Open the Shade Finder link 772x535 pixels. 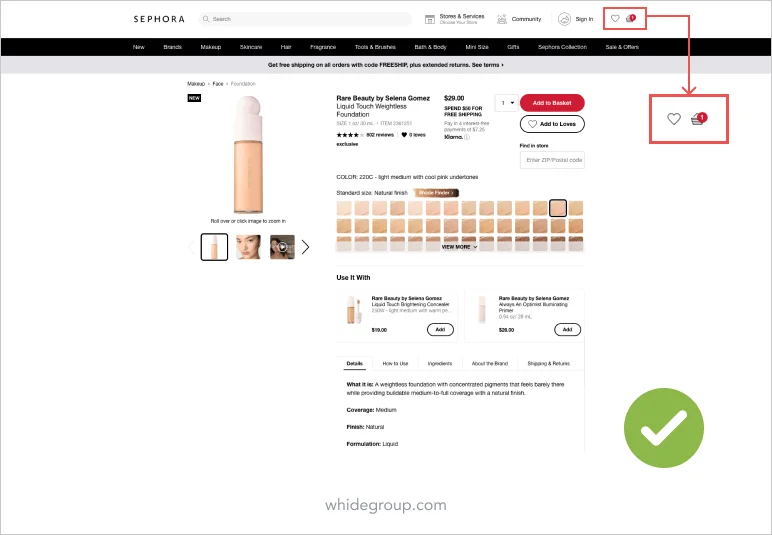(436, 193)
